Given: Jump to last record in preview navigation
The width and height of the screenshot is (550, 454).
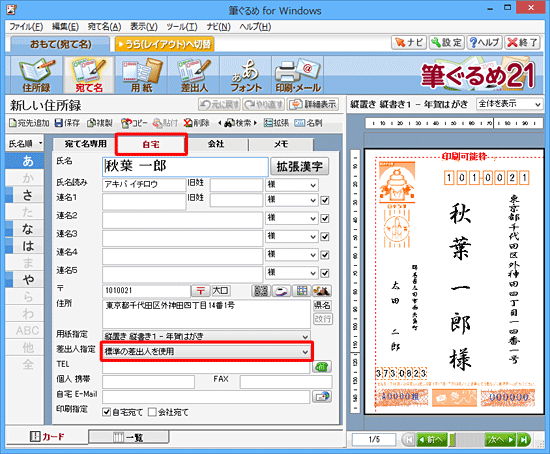Looking at the screenshot, I should 524,439.
